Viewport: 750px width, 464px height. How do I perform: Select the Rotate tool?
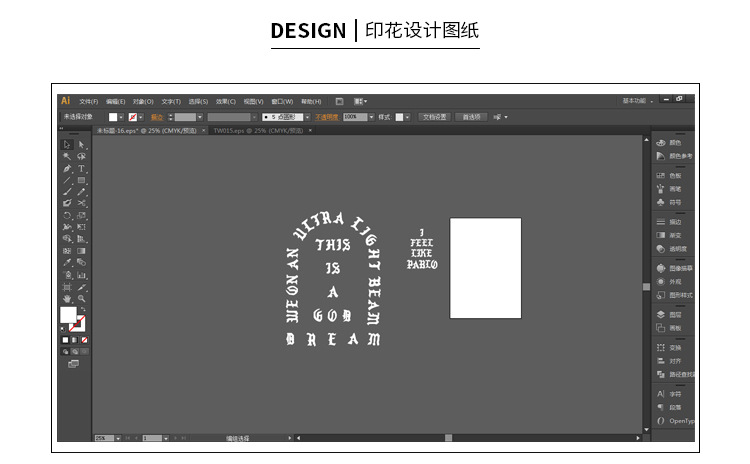click(67, 215)
